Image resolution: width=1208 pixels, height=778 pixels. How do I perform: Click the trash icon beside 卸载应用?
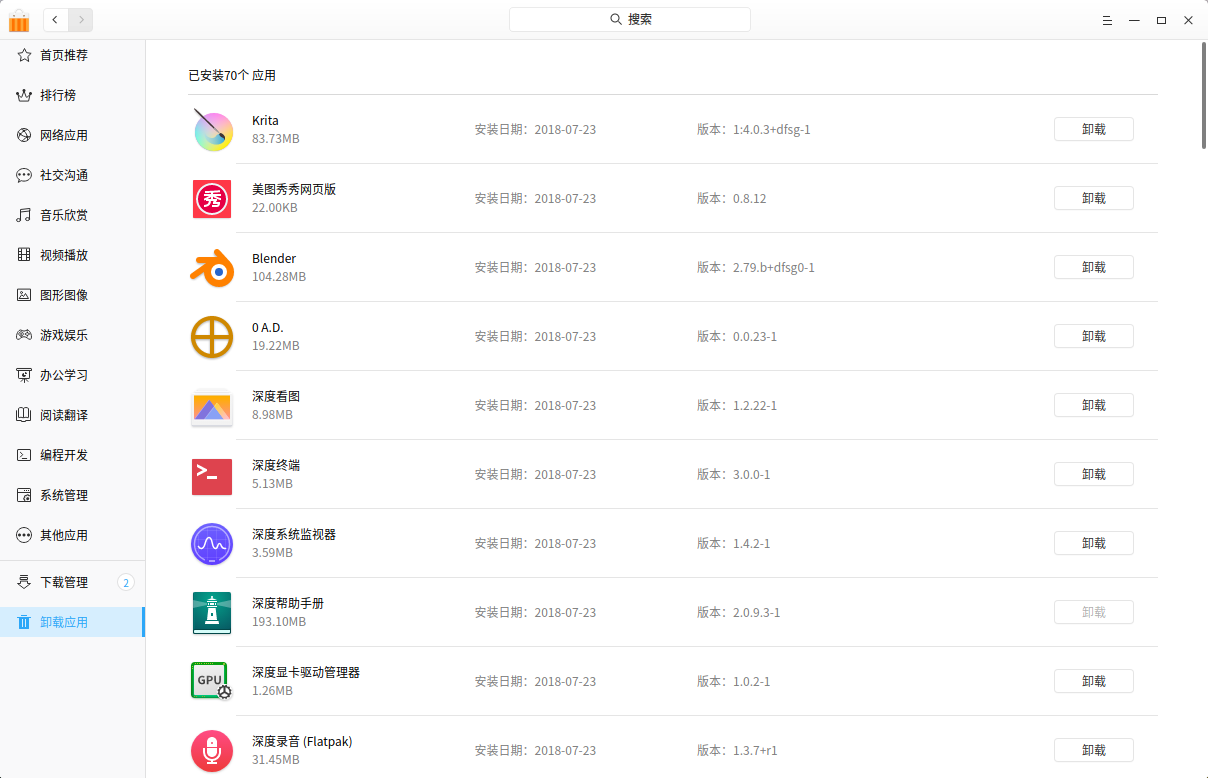coord(24,622)
